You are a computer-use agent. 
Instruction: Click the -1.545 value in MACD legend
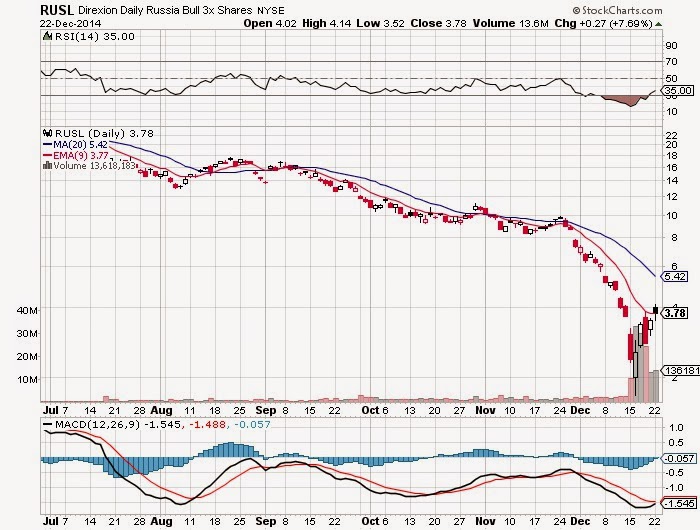click(162, 424)
